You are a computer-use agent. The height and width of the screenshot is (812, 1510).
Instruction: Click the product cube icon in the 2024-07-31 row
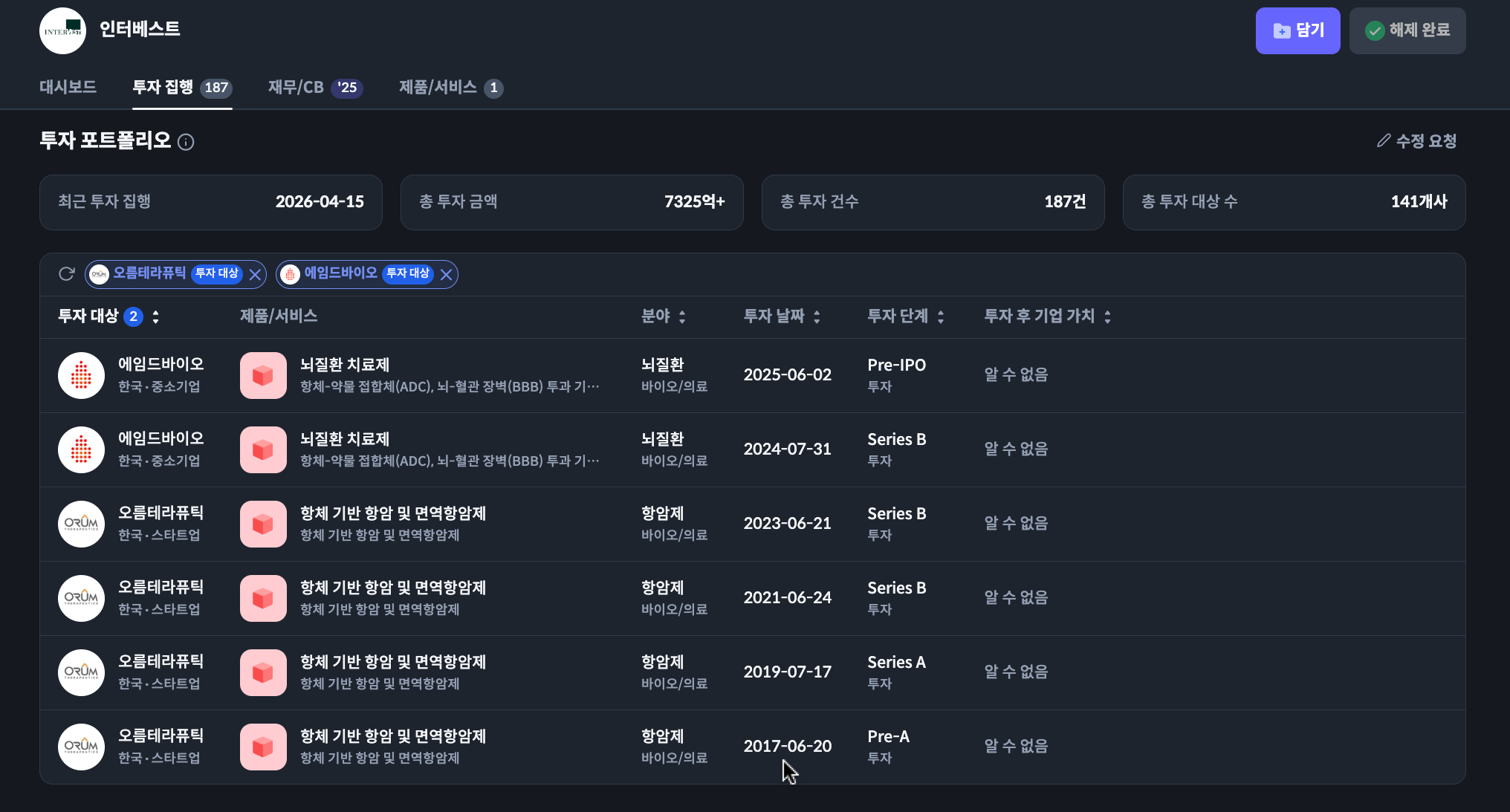[263, 449]
